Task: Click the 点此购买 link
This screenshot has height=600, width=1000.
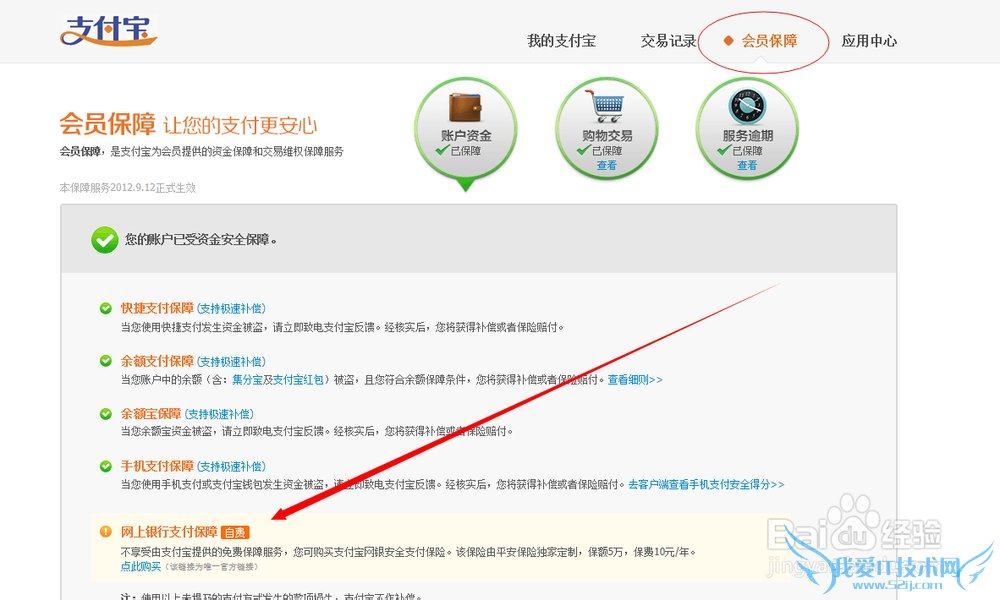Action: tap(140, 566)
